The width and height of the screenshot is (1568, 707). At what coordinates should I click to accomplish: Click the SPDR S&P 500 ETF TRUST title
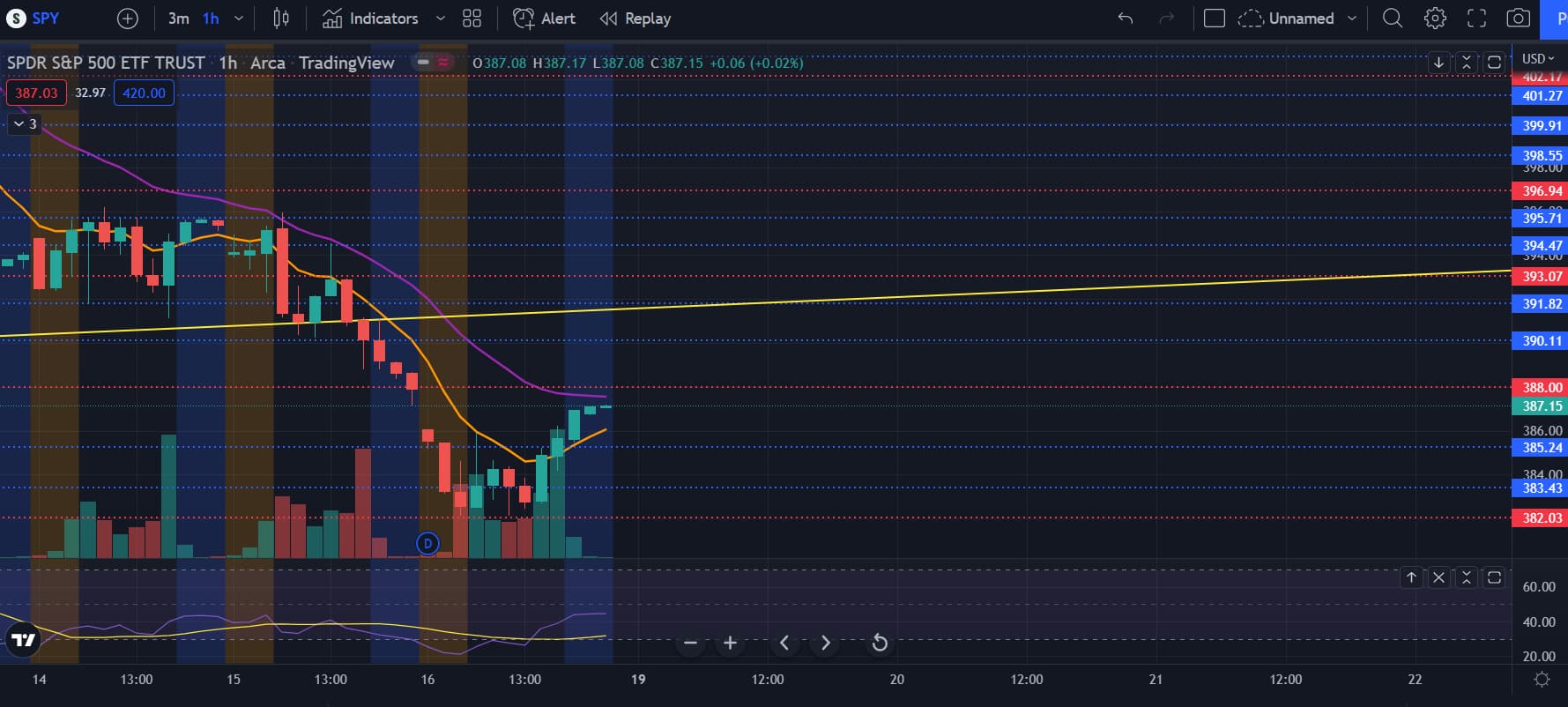click(x=106, y=63)
